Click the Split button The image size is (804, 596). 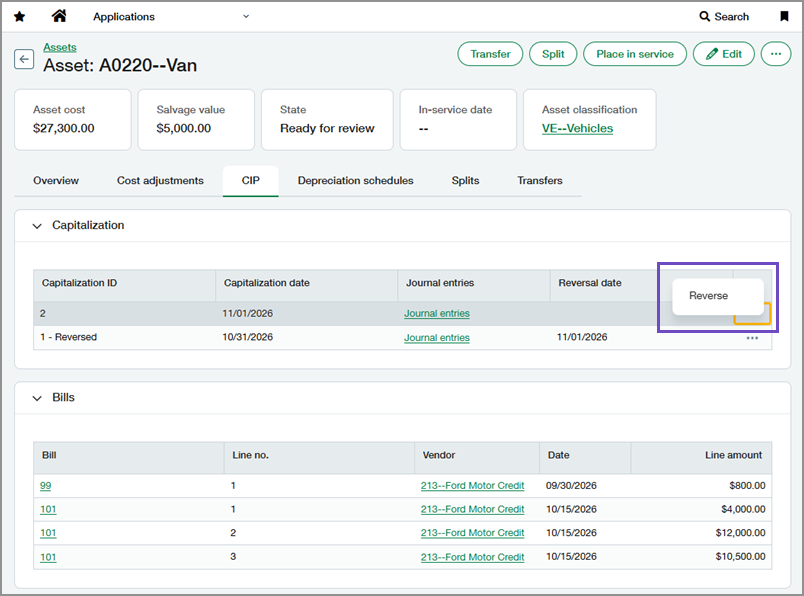pyautogui.click(x=553, y=54)
